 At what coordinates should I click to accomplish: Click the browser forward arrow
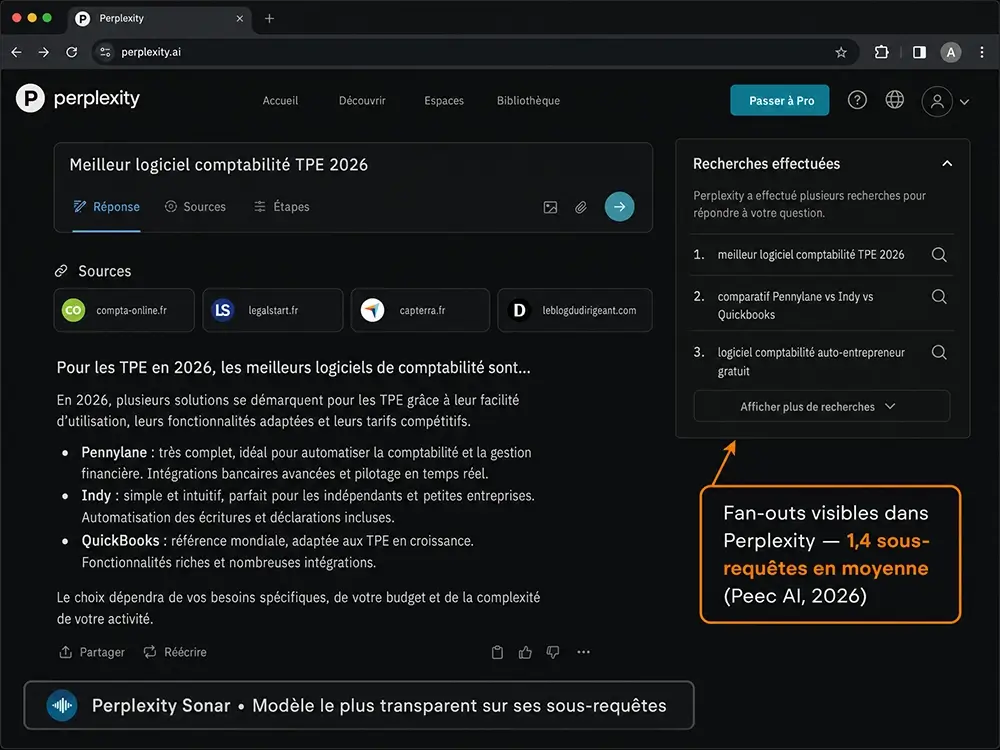[x=43, y=52]
